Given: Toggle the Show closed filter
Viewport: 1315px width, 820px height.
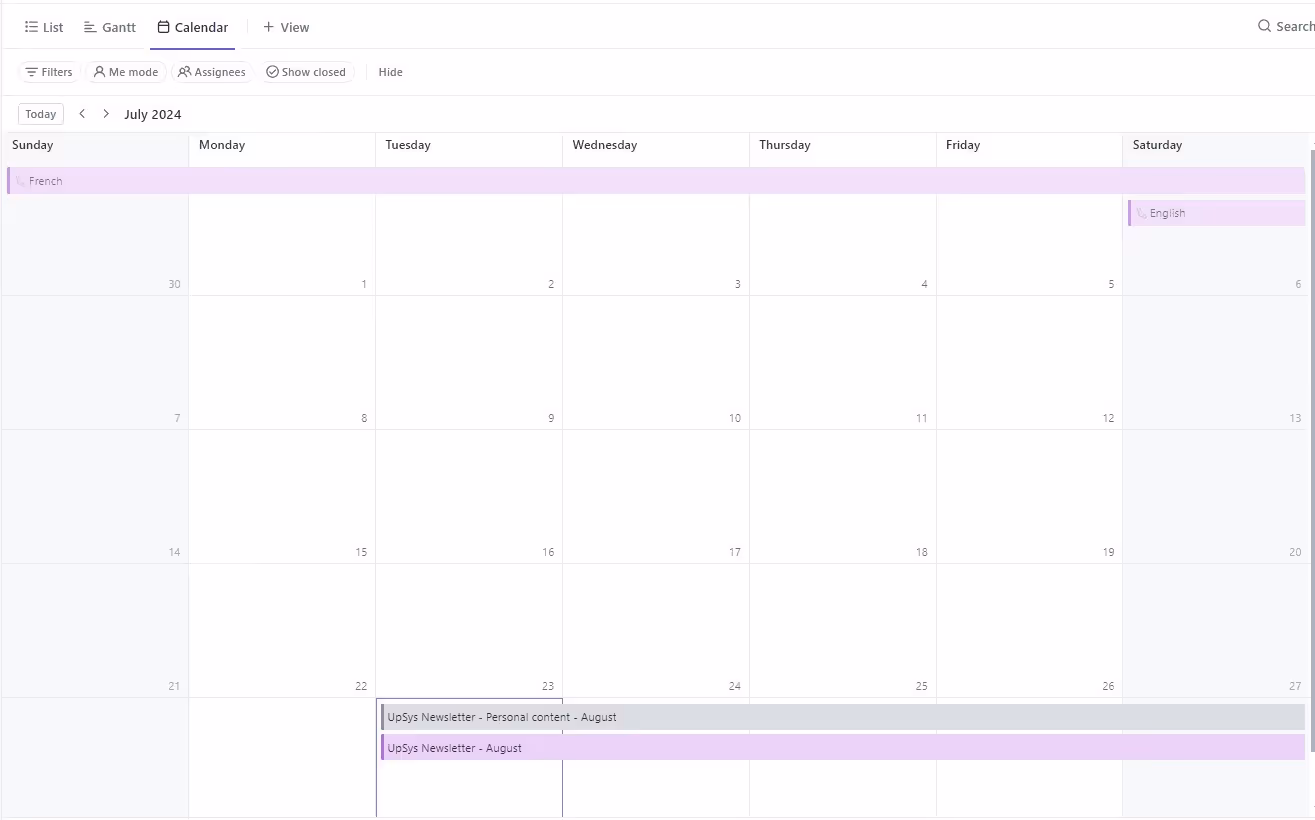Looking at the screenshot, I should (x=307, y=71).
